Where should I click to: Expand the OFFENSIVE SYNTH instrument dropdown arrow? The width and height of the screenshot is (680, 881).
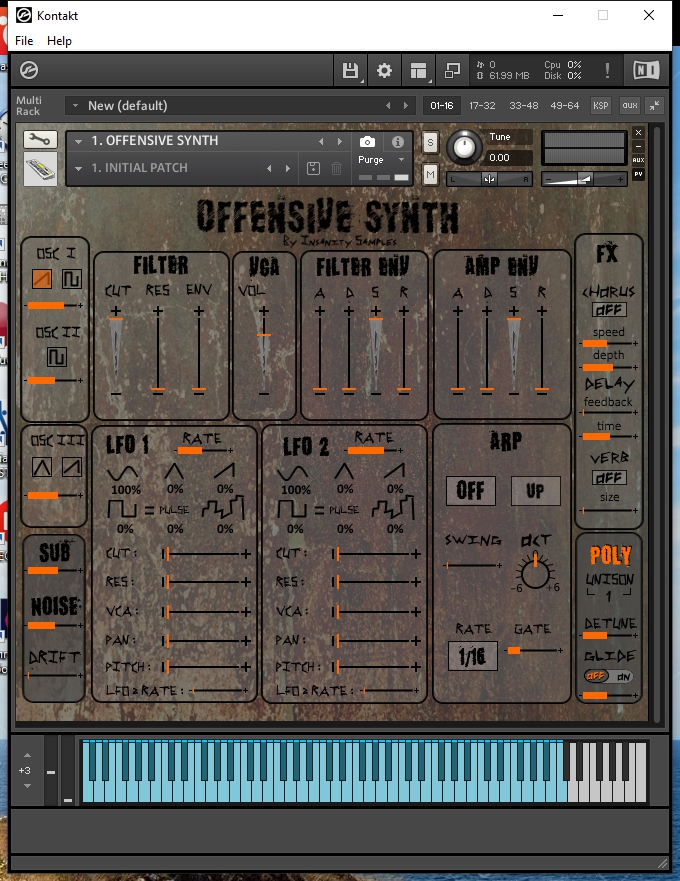click(79, 141)
